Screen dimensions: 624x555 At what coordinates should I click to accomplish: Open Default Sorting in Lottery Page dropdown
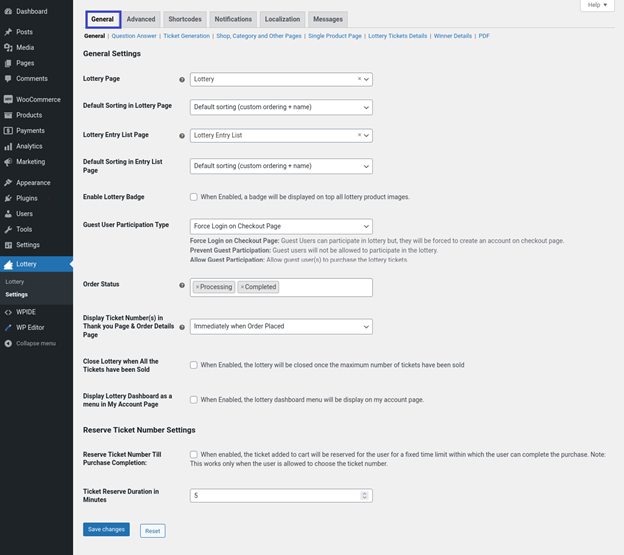(281, 107)
